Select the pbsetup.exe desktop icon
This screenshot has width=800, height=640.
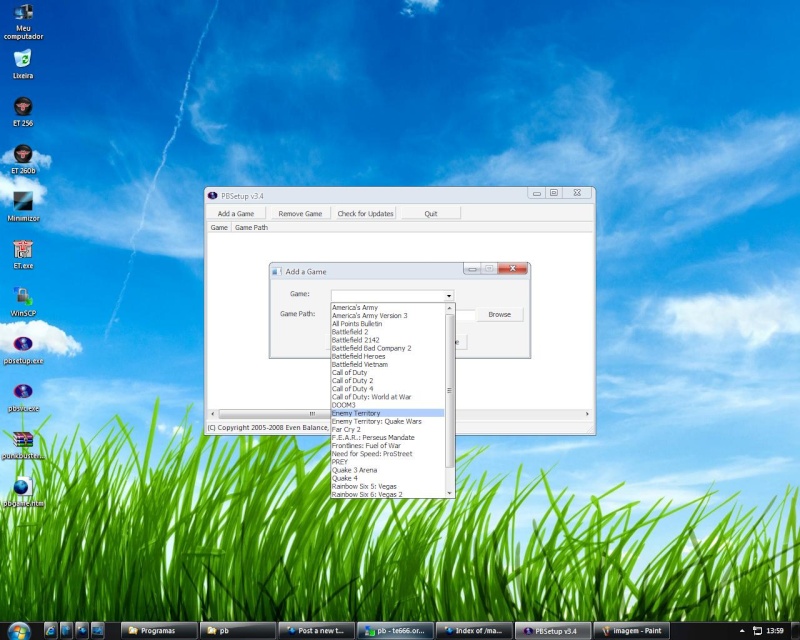tap(23, 349)
